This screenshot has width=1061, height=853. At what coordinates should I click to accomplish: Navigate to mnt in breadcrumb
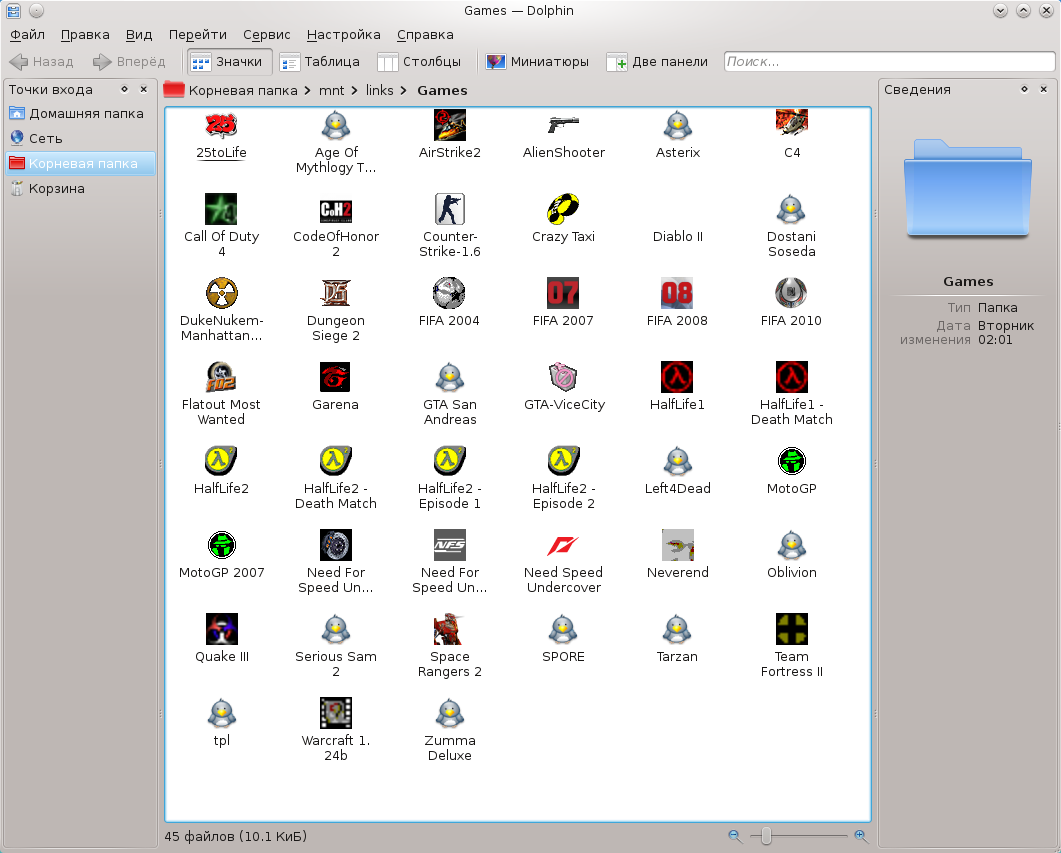pyautogui.click(x=332, y=91)
